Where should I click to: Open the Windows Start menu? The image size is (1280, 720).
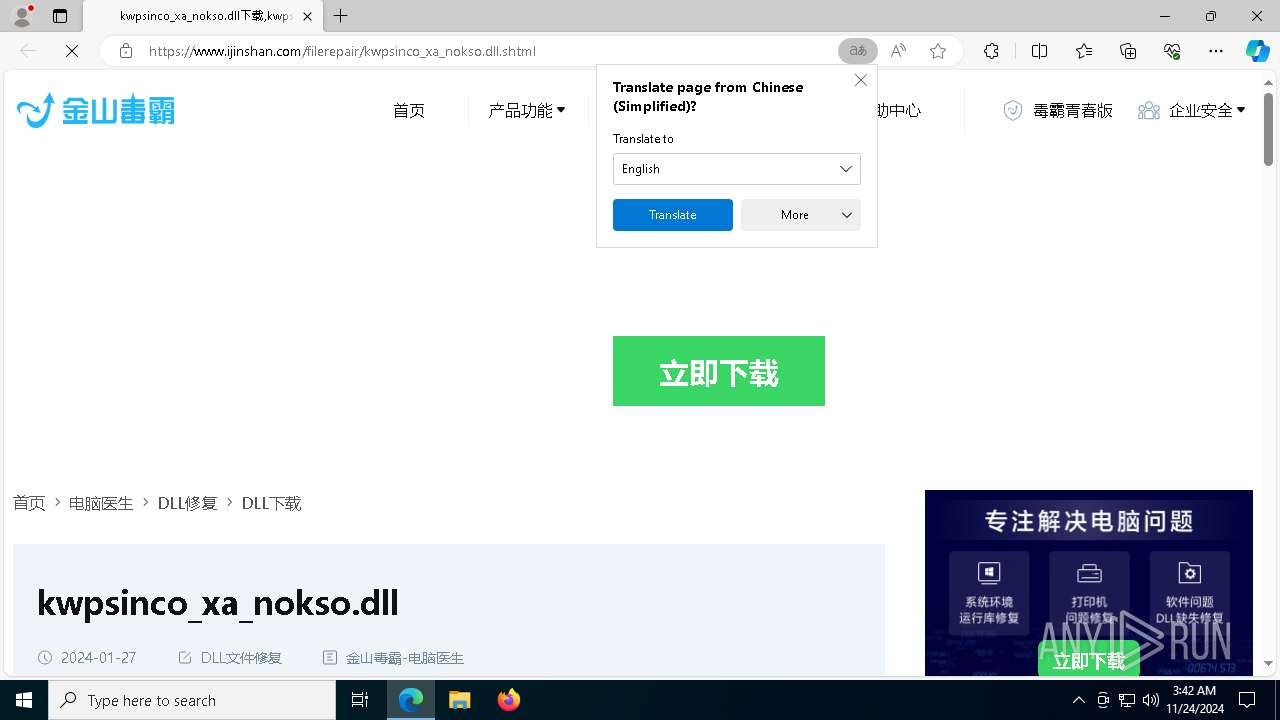pyautogui.click(x=24, y=700)
